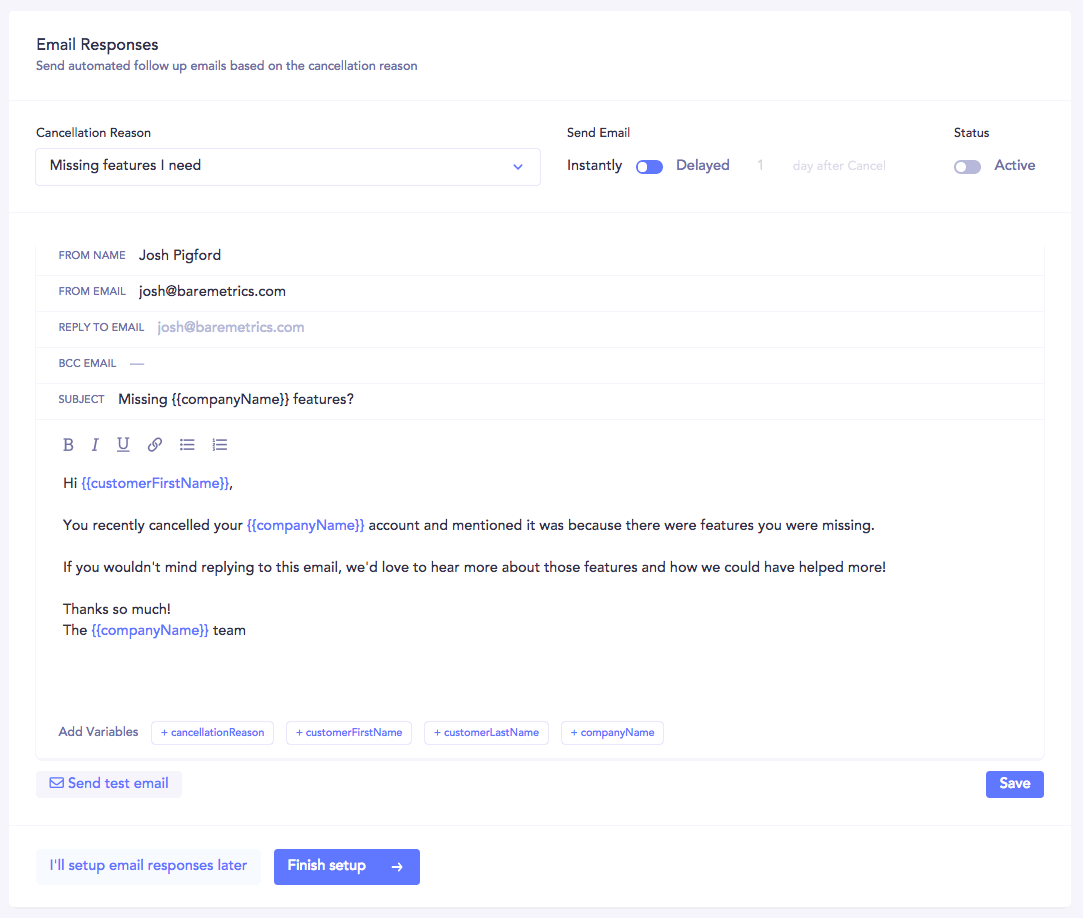This screenshot has width=1083, height=918.
Task: Add the companyName variable
Action: pyautogui.click(x=612, y=733)
